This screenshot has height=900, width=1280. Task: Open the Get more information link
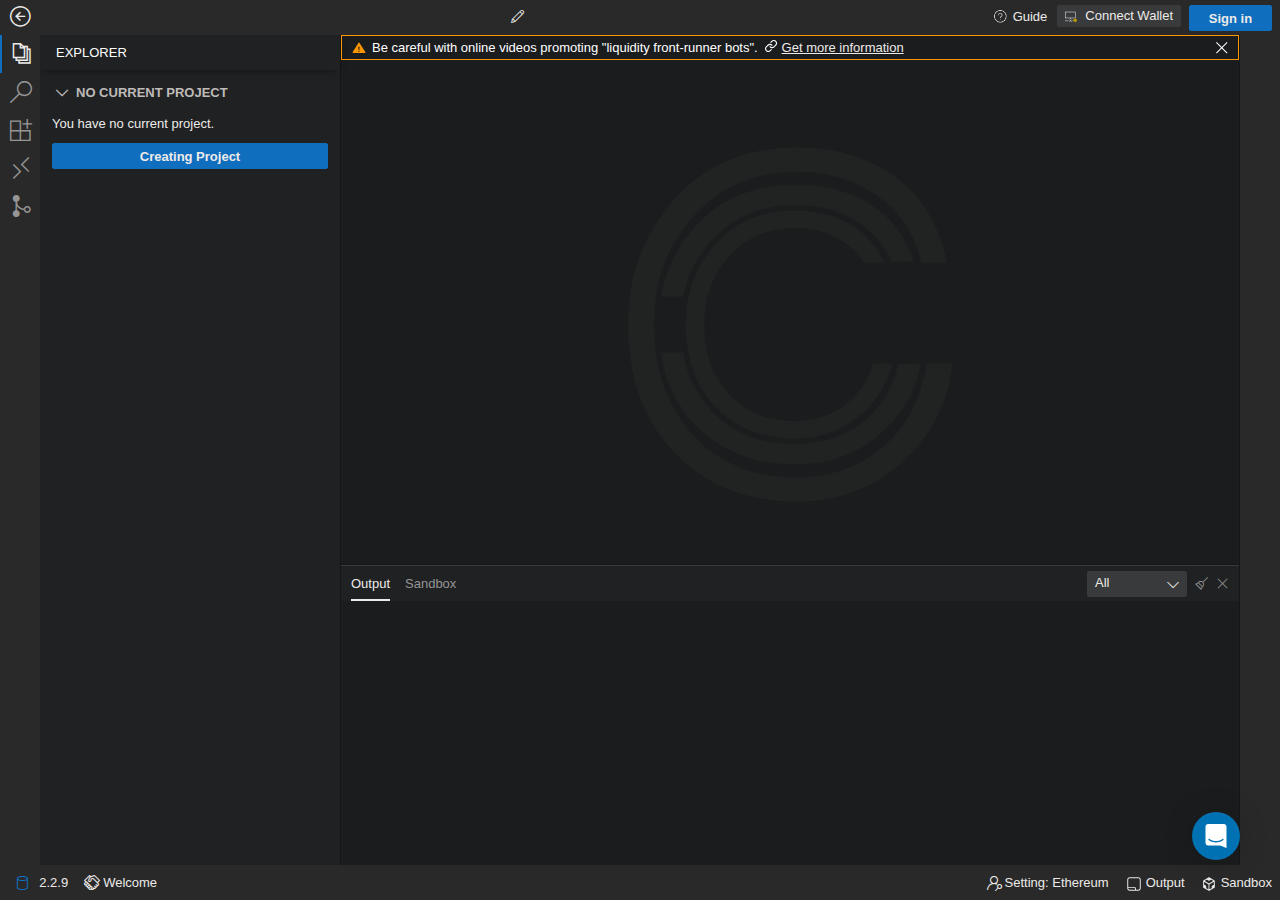pos(842,48)
